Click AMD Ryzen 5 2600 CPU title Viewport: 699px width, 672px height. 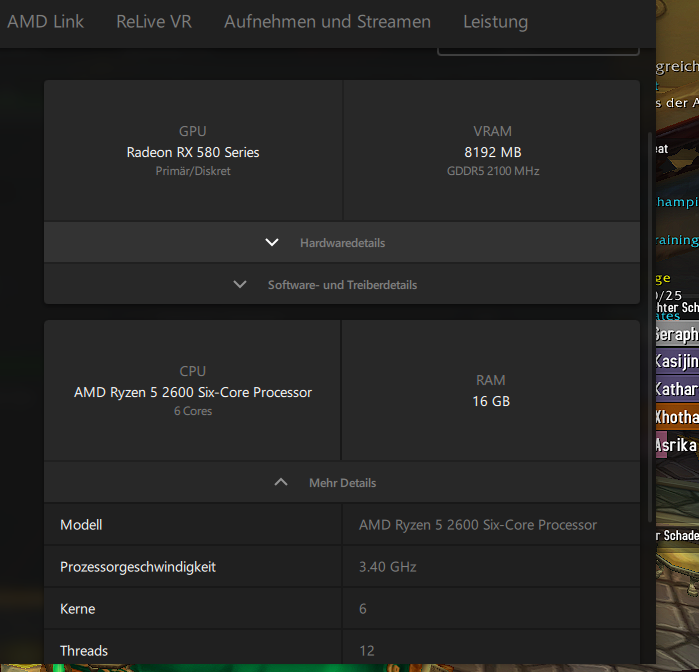[193, 392]
